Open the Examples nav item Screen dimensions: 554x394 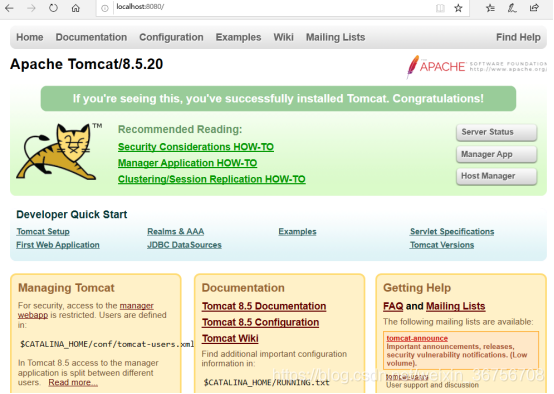238,37
